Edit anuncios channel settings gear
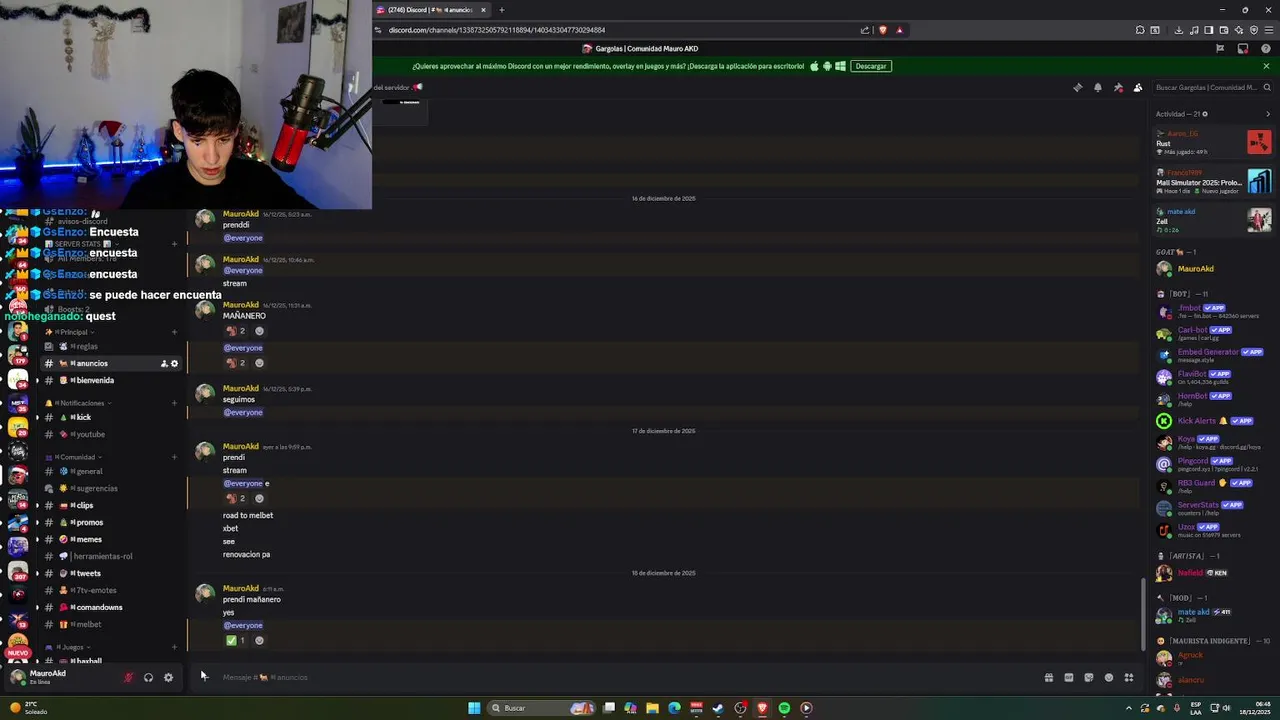The image size is (1280, 720). pyautogui.click(x=174, y=363)
